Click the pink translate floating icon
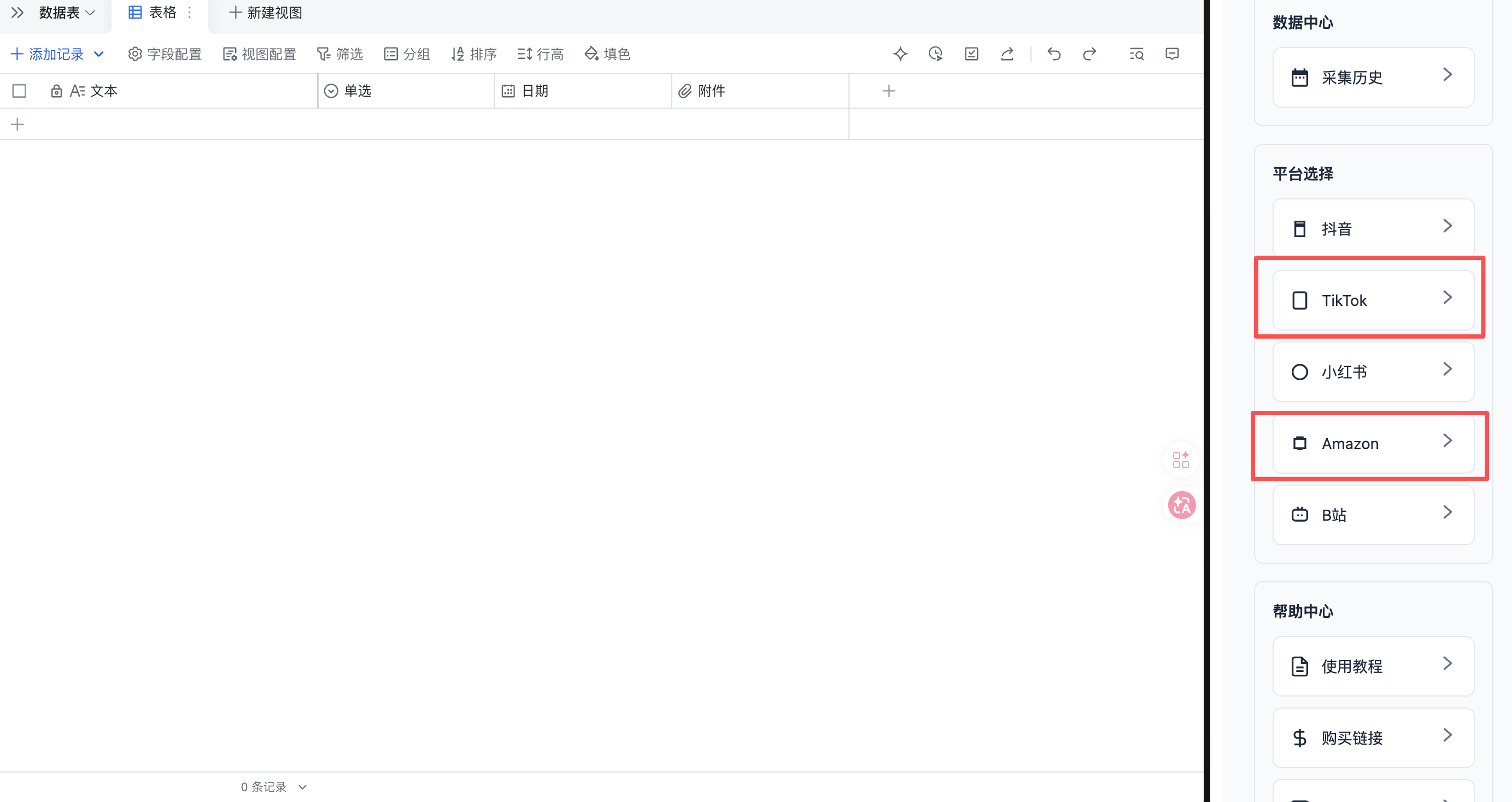 [1181, 505]
